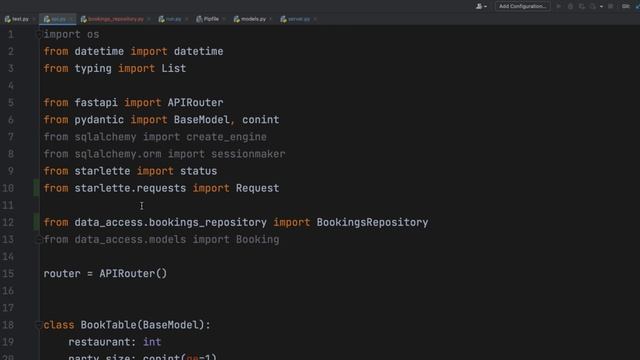Image resolution: width=640 pixels, height=360 pixels.
Task: Click line number 15 in gutter
Action: (x=8, y=273)
